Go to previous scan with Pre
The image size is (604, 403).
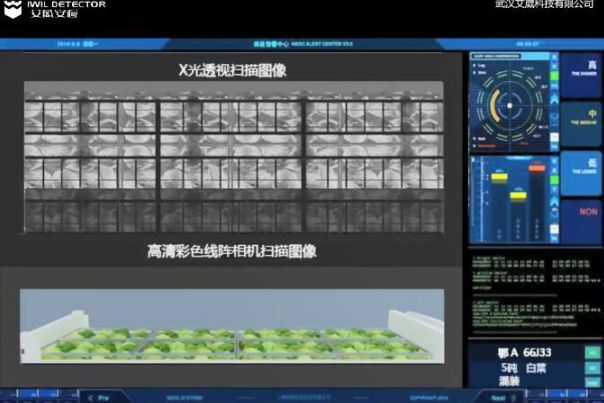(98, 397)
